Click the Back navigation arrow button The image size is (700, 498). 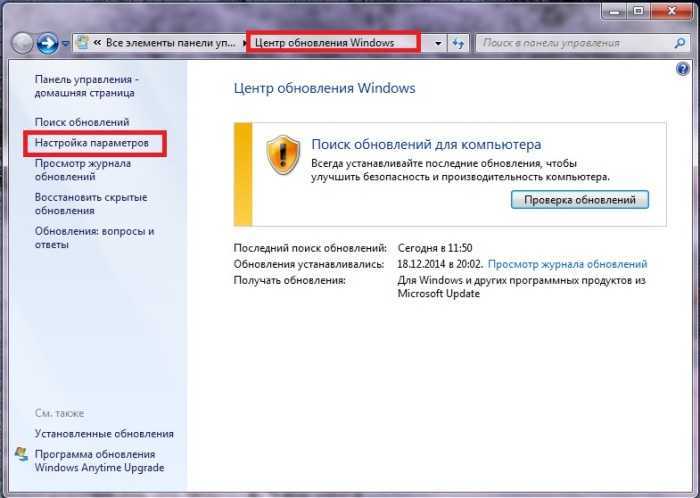pos(22,43)
